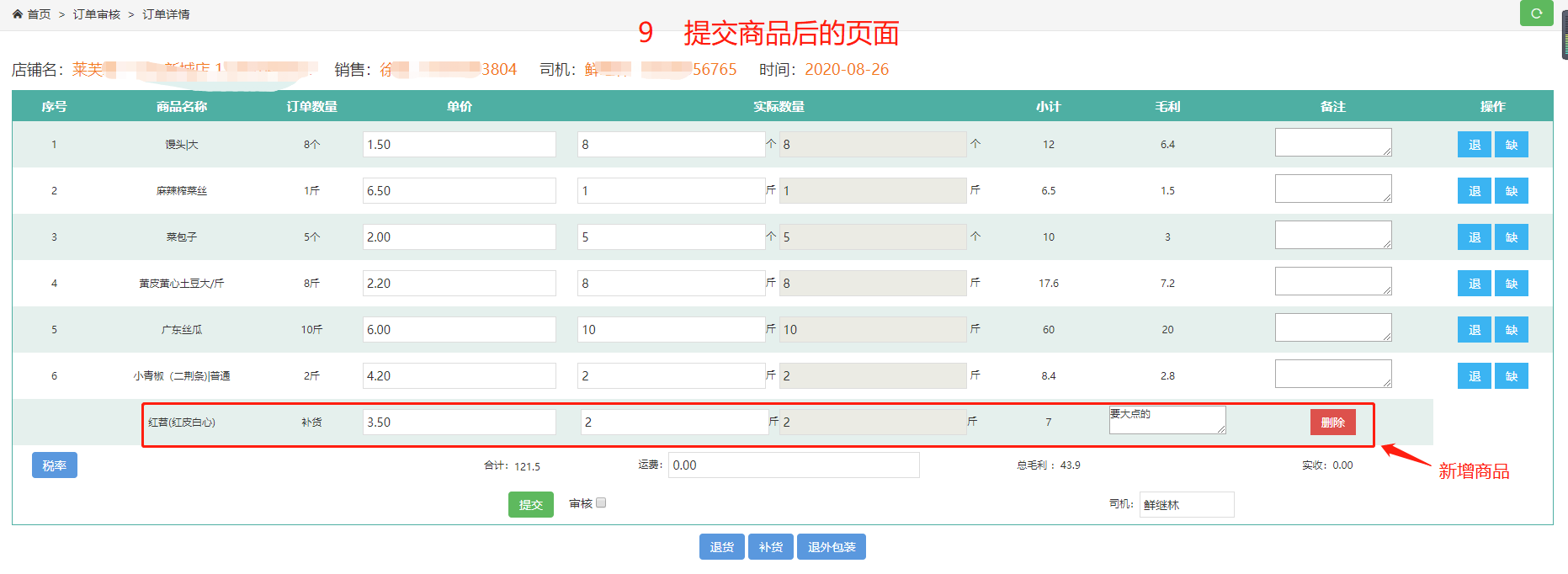Open the 税率 button

tap(55, 465)
